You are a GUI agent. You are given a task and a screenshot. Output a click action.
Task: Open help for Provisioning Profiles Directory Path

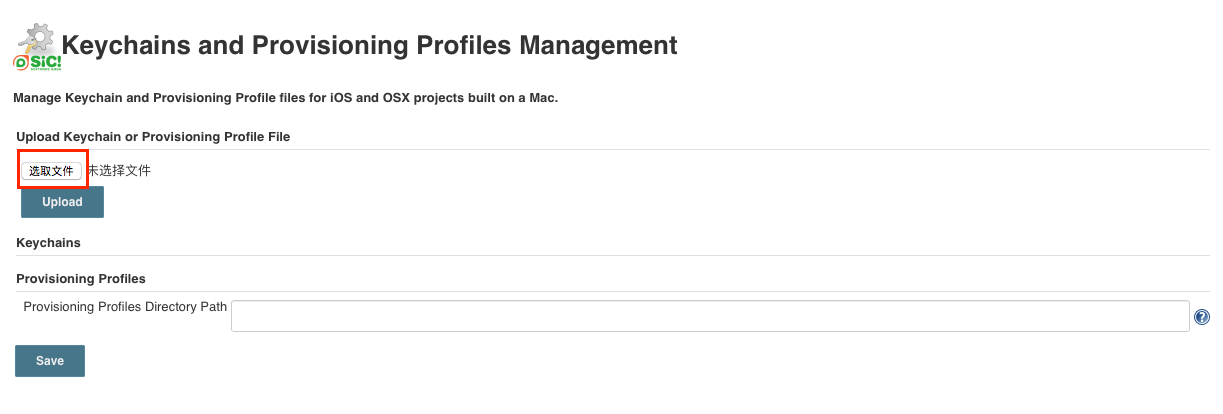1202,317
